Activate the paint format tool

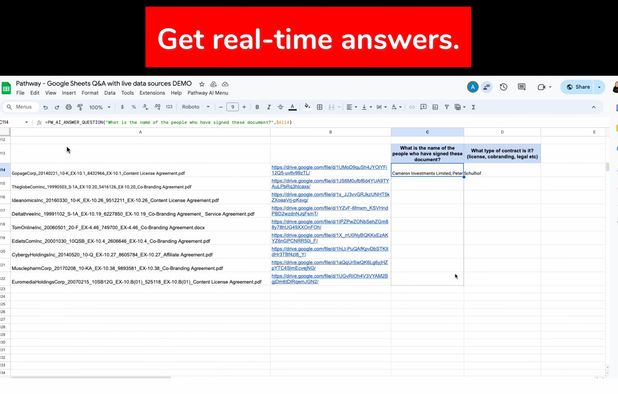click(80, 107)
